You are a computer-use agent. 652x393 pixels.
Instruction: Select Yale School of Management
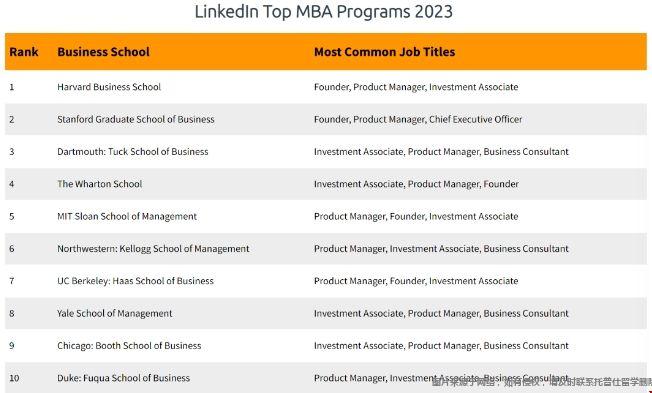[x=114, y=314]
